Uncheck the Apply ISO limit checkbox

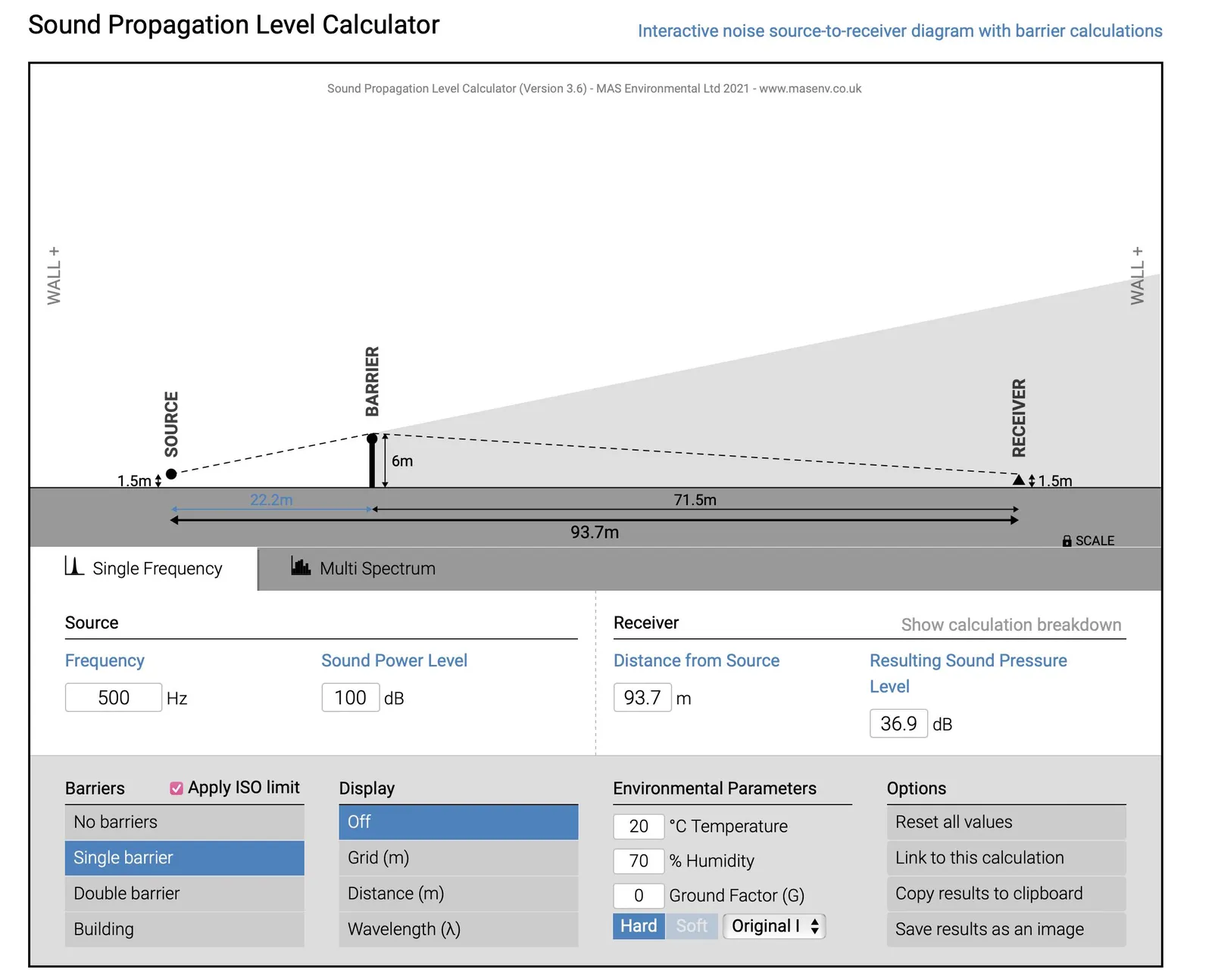tap(176, 788)
